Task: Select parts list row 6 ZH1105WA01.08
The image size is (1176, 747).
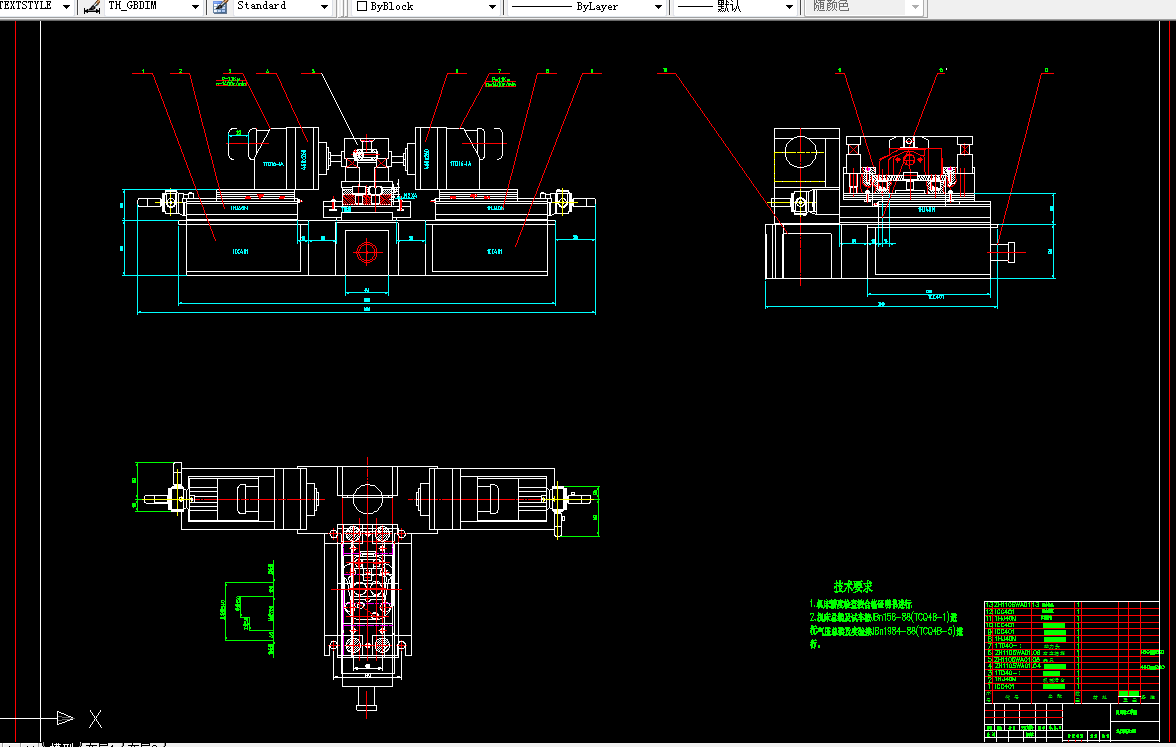Action: 1071,652
